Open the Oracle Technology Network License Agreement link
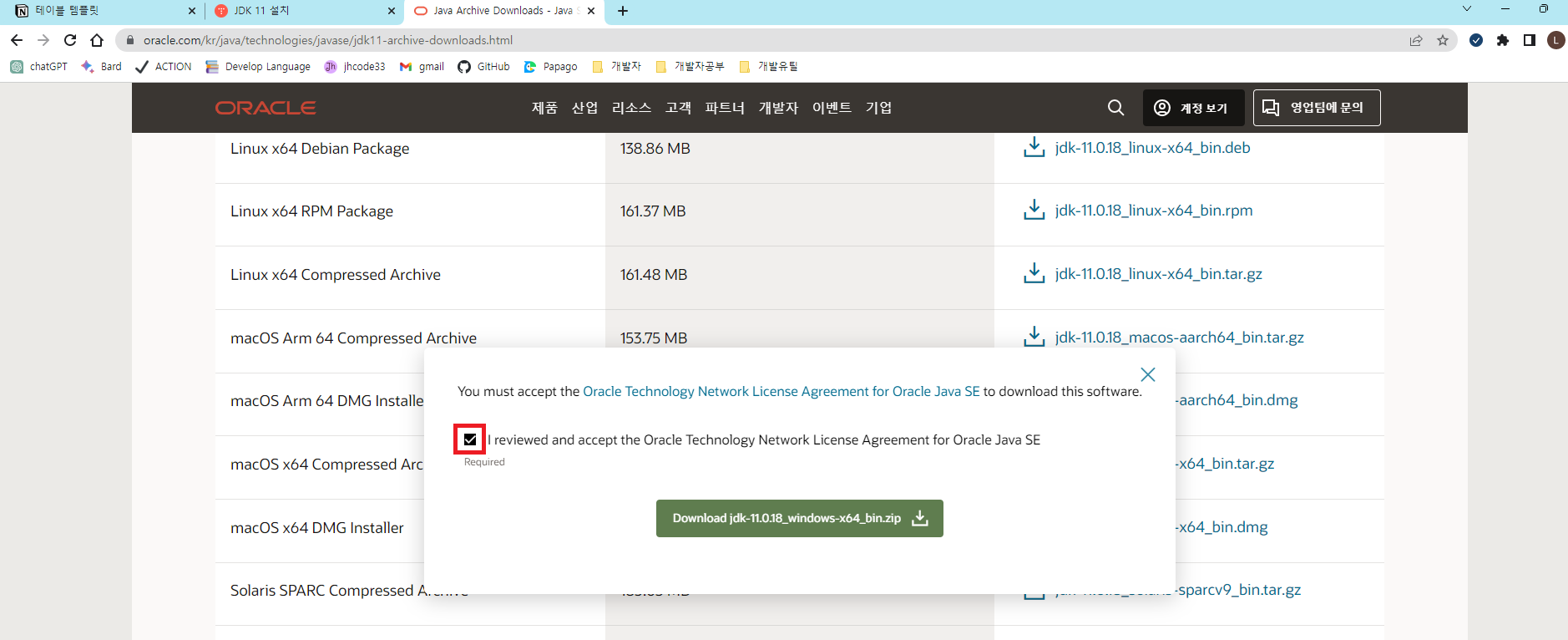The height and width of the screenshot is (640, 1568). [x=781, y=391]
